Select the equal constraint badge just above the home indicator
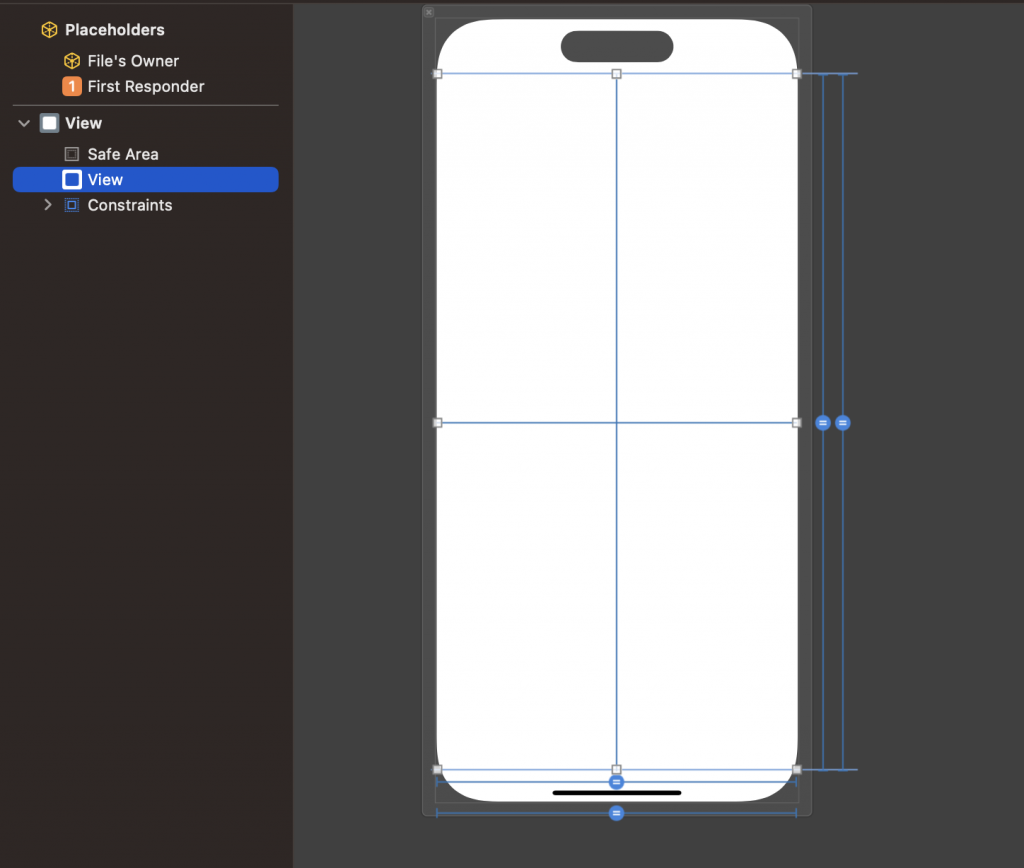The height and width of the screenshot is (868, 1024). pos(616,782)
